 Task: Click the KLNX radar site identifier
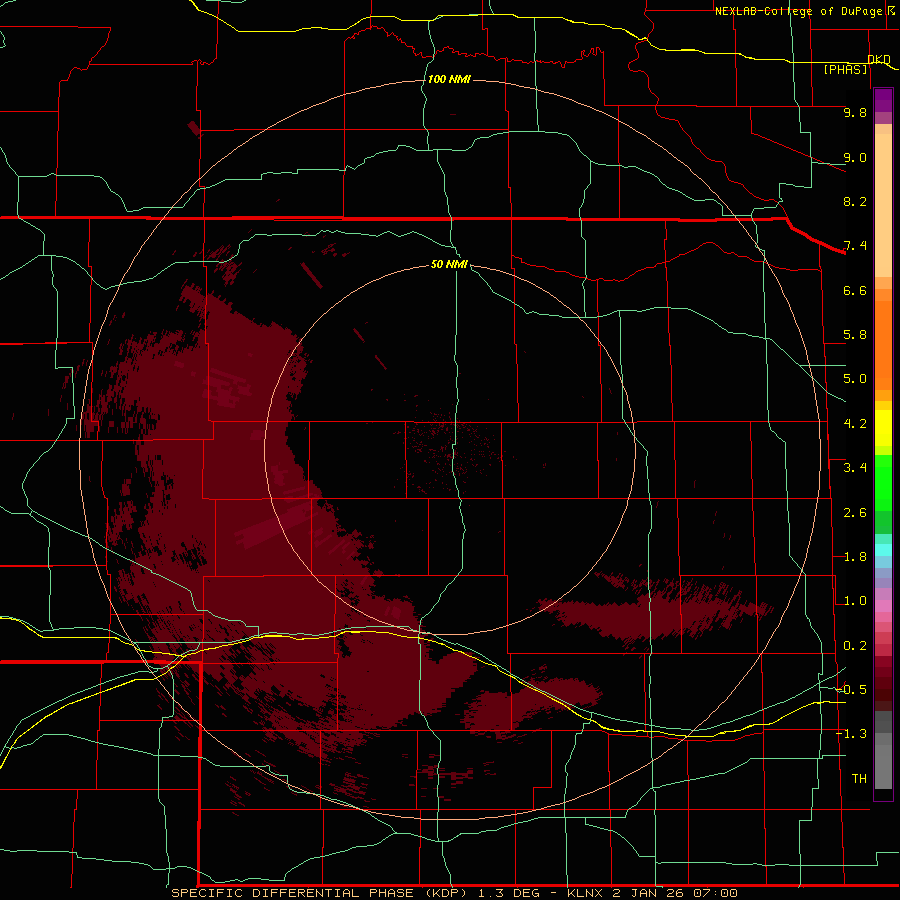pyautogui.click(x=585, y=893)
